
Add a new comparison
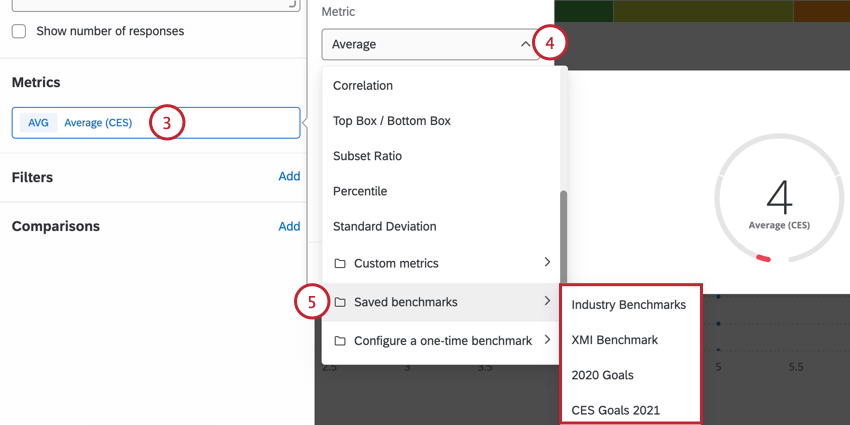click(289, 226)
